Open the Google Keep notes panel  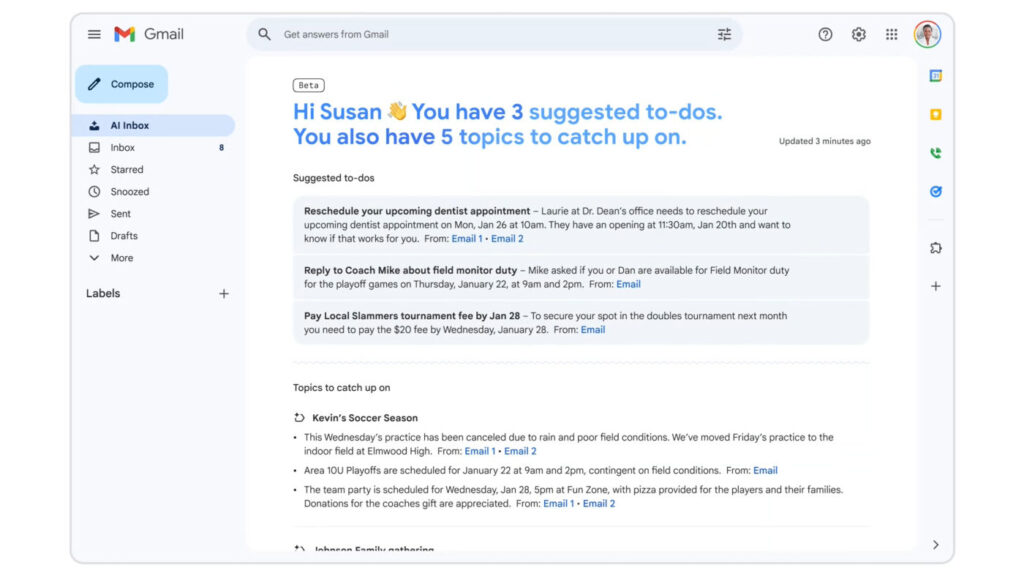(x=934, y=114)
